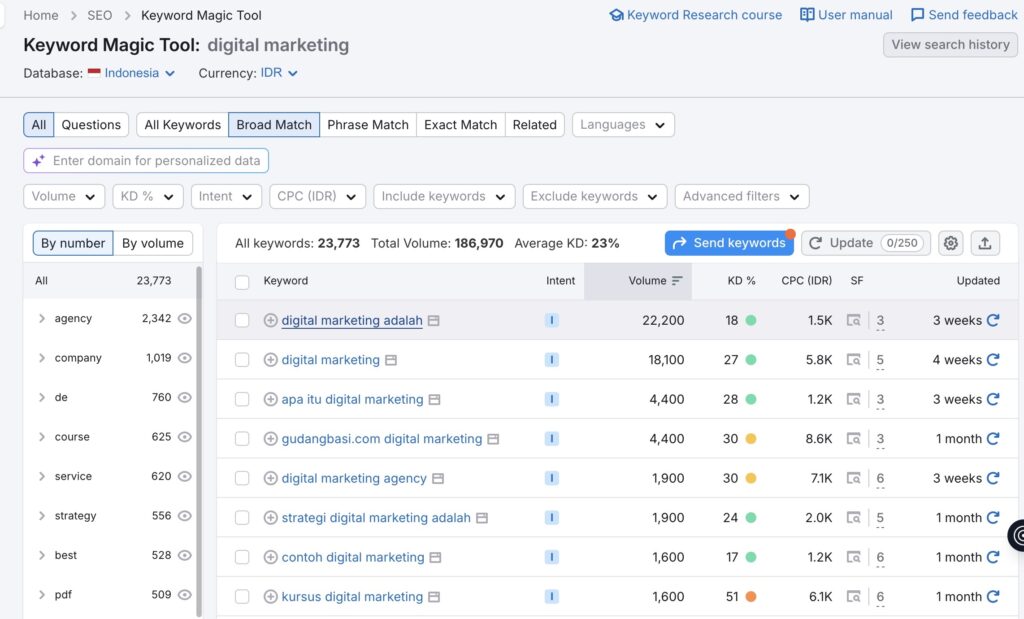This screenshot has width=1024, height=619.
Task: Open SERP preview icon after 'contoh digital marketing' keyword
Action: [x=436, y=558]
